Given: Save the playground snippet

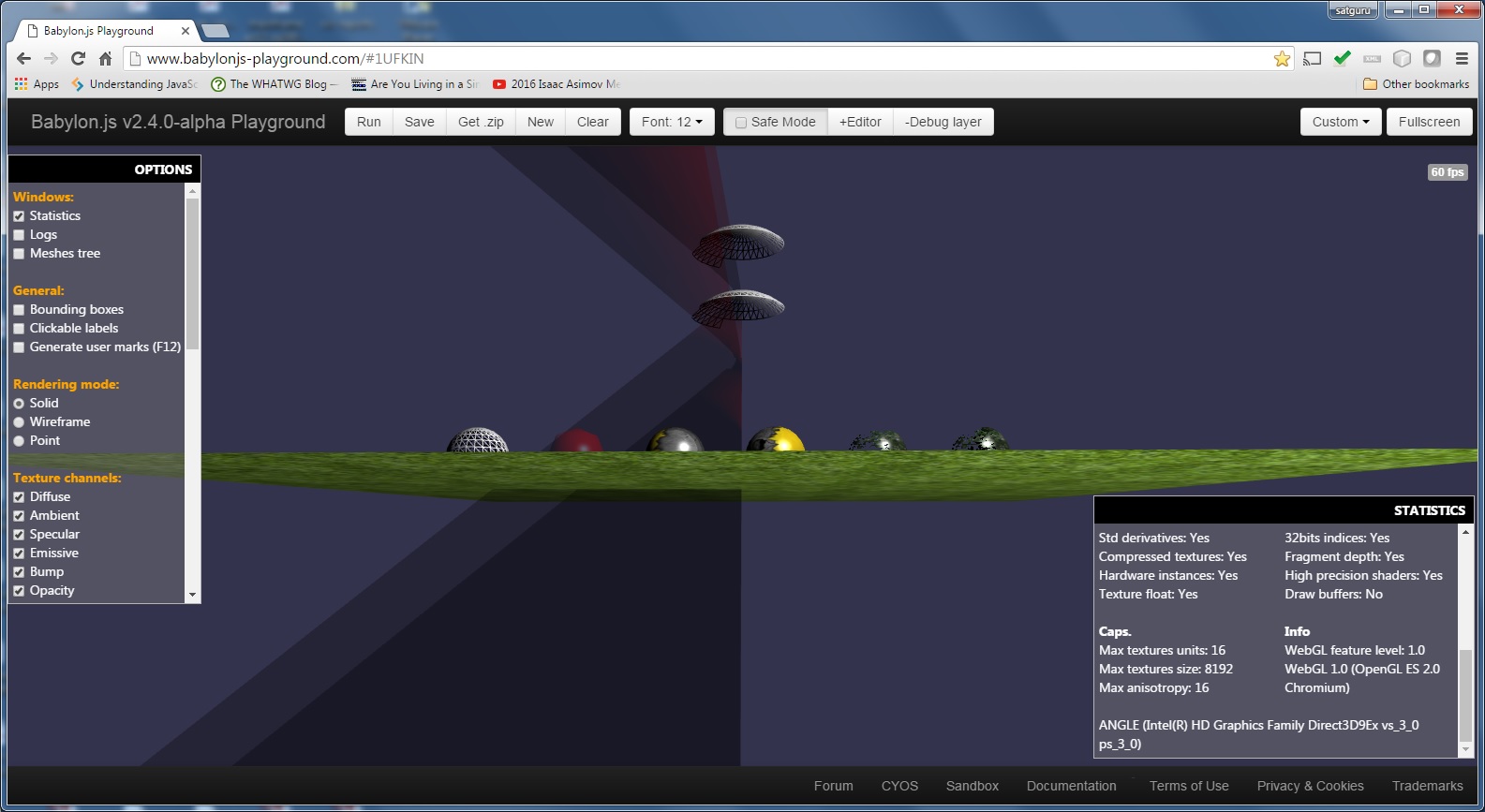Looking at the screenshot, I should pyautogui.click(x=420, y=122).
